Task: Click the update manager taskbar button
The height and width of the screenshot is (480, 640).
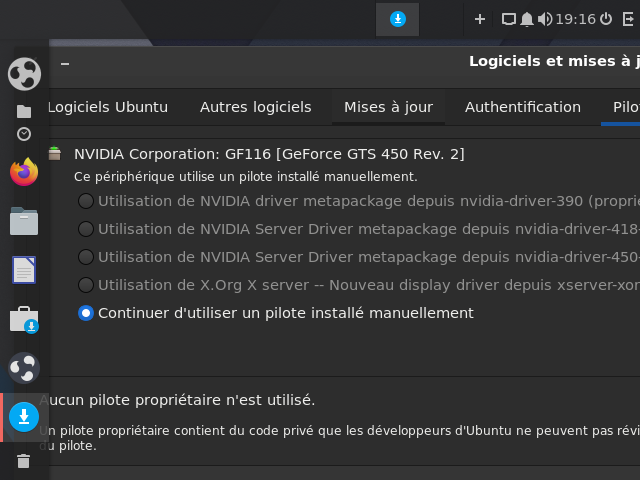Action: [x=397, y=19]
